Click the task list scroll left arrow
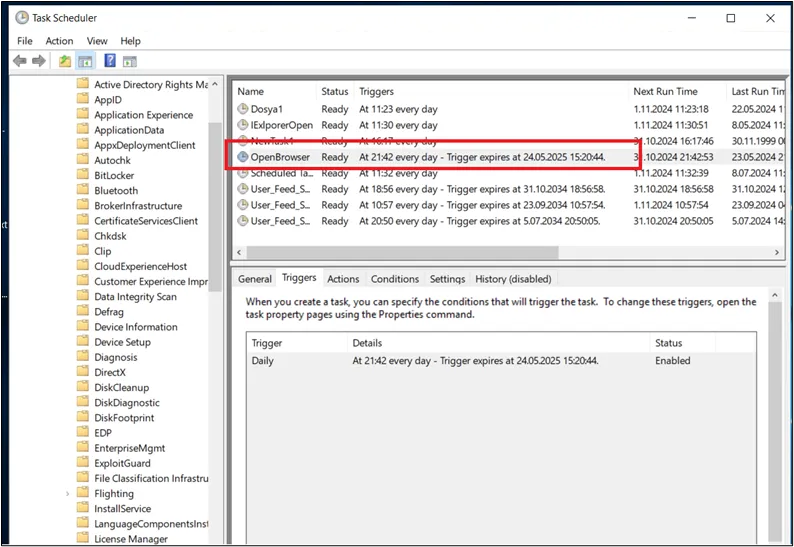 (240, 252)
